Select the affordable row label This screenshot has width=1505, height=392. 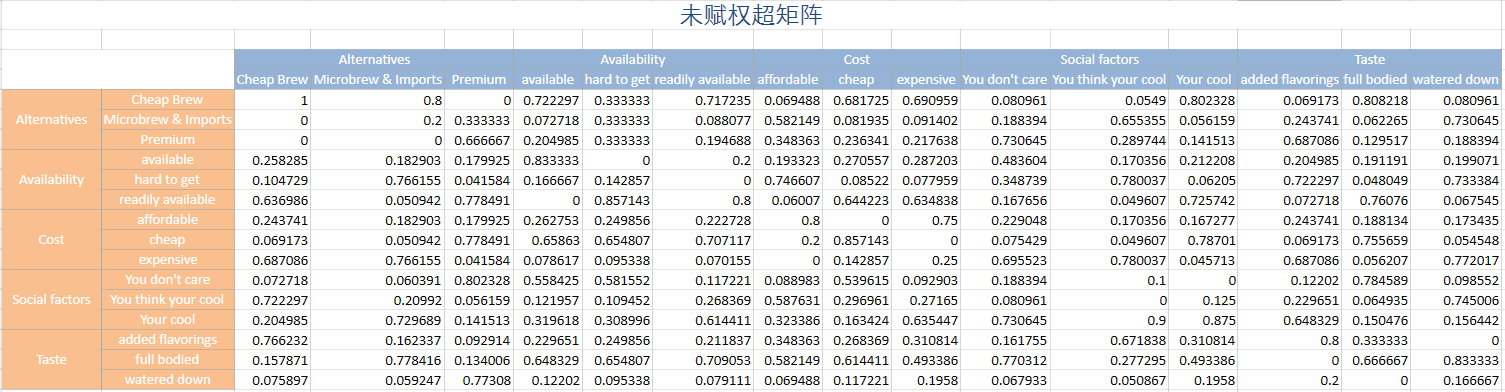(x=168, y=220)
